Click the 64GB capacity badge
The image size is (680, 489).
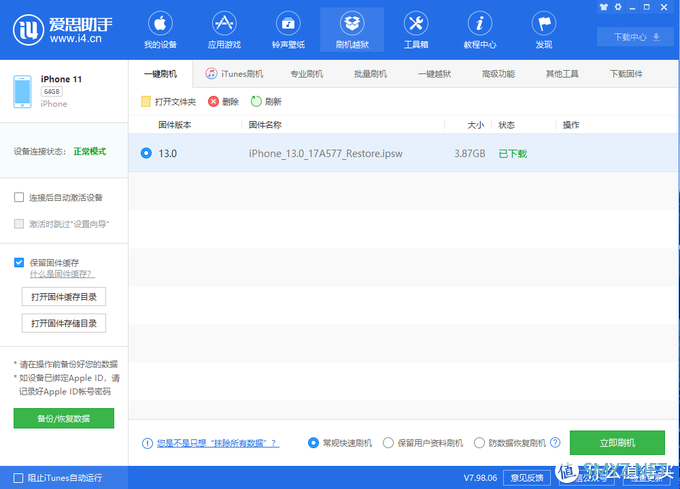click(52, 91)
